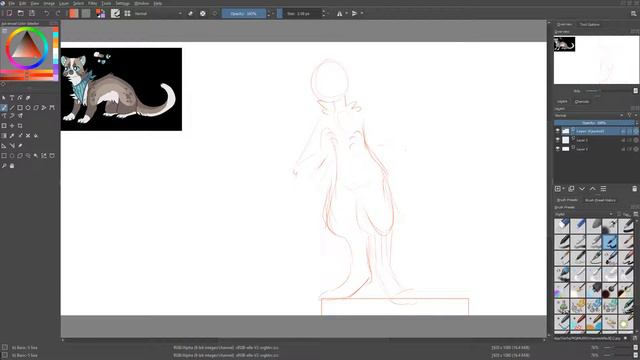Undo the last action
This screenshot has width=640, height=360.
click(x=47, y=13)
